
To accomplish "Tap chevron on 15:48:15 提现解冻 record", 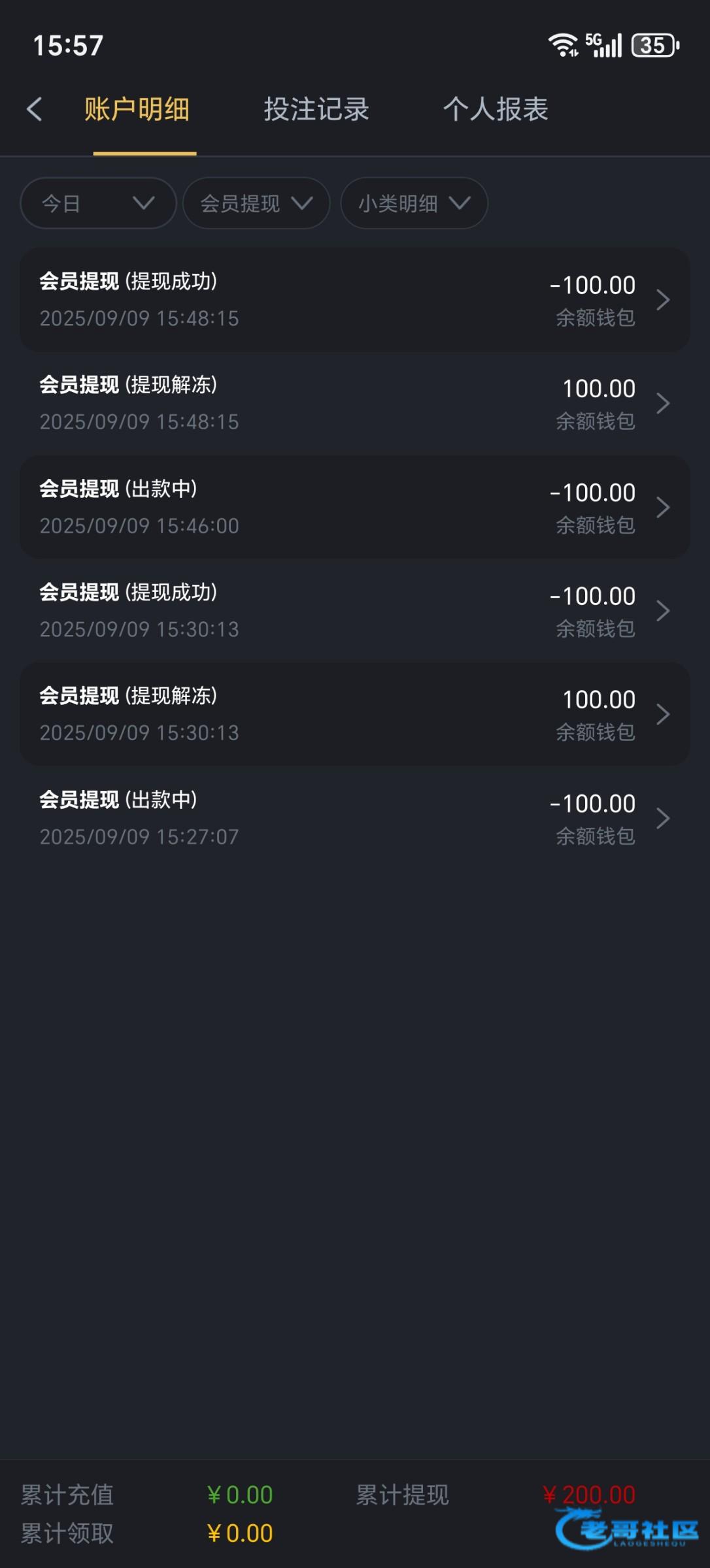I will point(663,404).
